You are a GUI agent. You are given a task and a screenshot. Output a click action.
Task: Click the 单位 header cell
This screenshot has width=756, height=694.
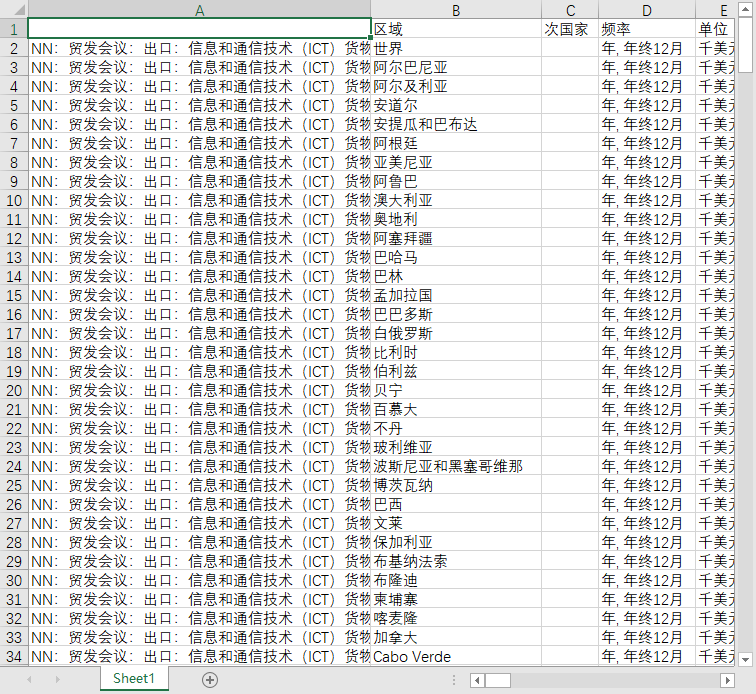[x=716, y=29]
